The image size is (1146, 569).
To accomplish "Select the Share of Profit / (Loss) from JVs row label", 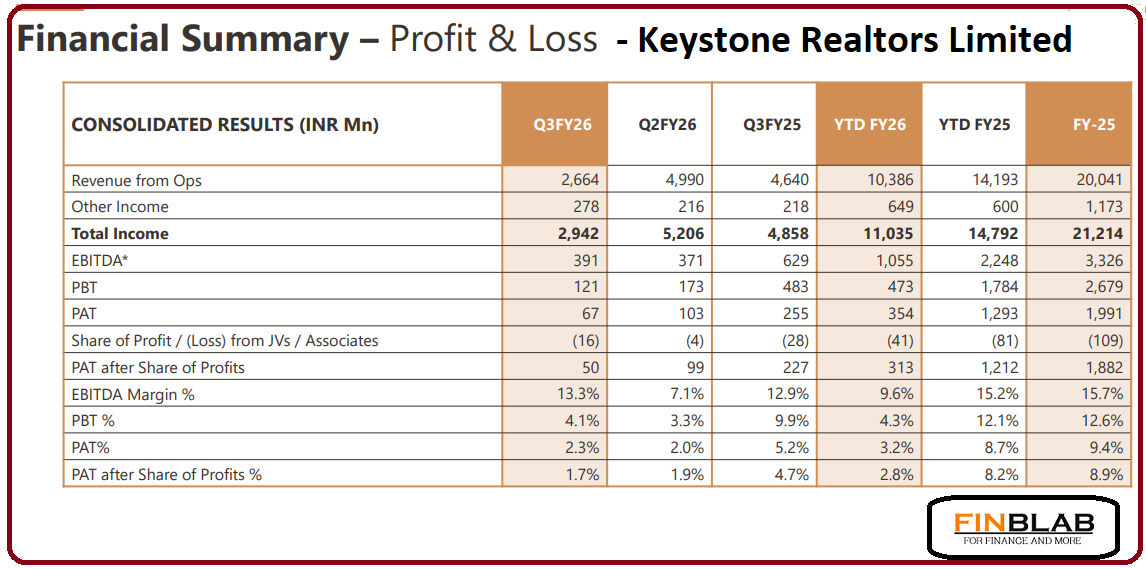I will (x=225, y=341).
